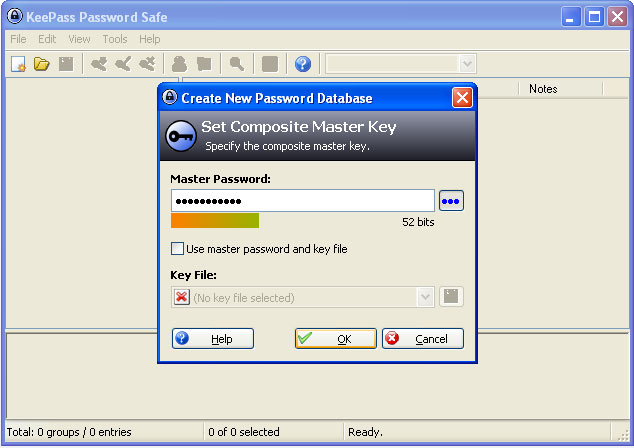
Task: Close the KeePass Password Safe main window
Action: point(617,17)
